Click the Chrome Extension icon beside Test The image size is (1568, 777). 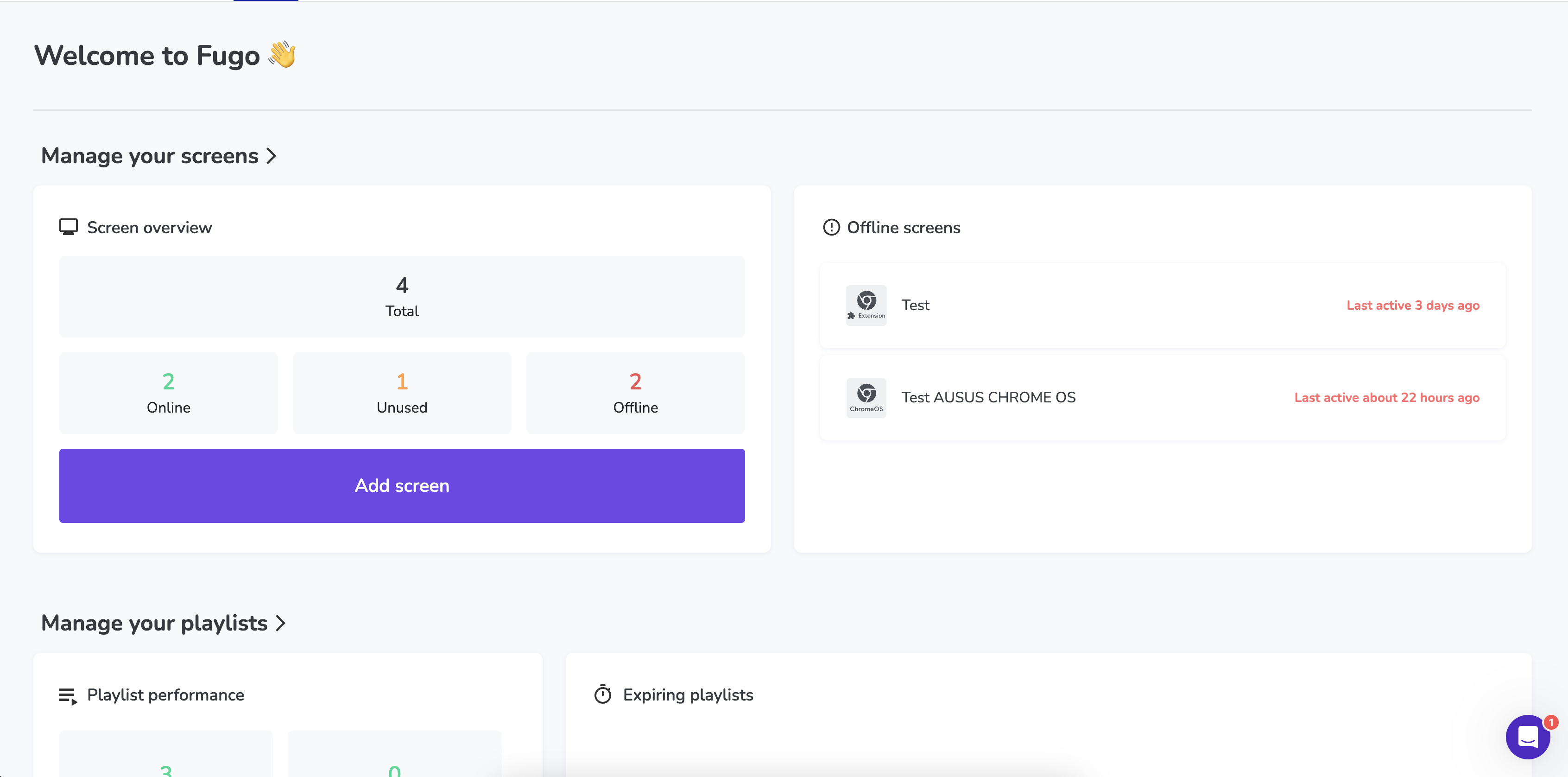click(866, 305)
